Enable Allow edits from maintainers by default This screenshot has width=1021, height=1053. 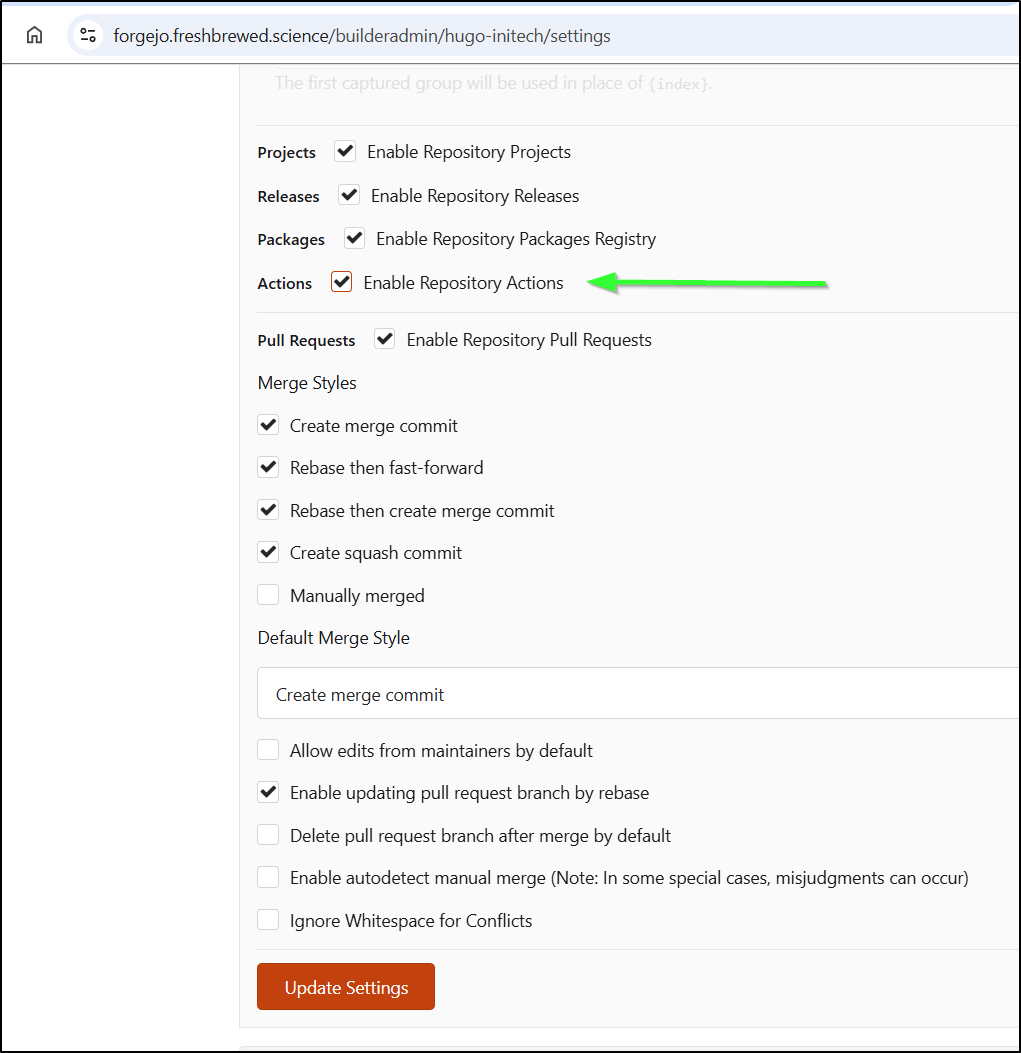pos(268,750)
